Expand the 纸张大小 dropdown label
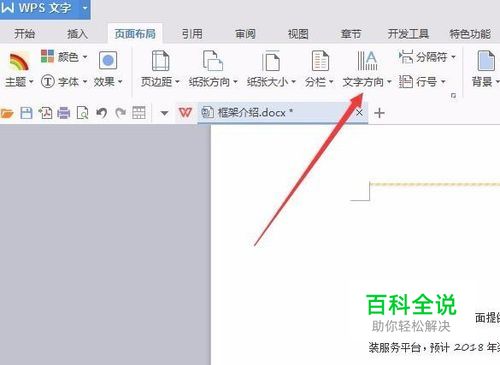This screenshot has height=365, width=500. [x=271, y=82]
